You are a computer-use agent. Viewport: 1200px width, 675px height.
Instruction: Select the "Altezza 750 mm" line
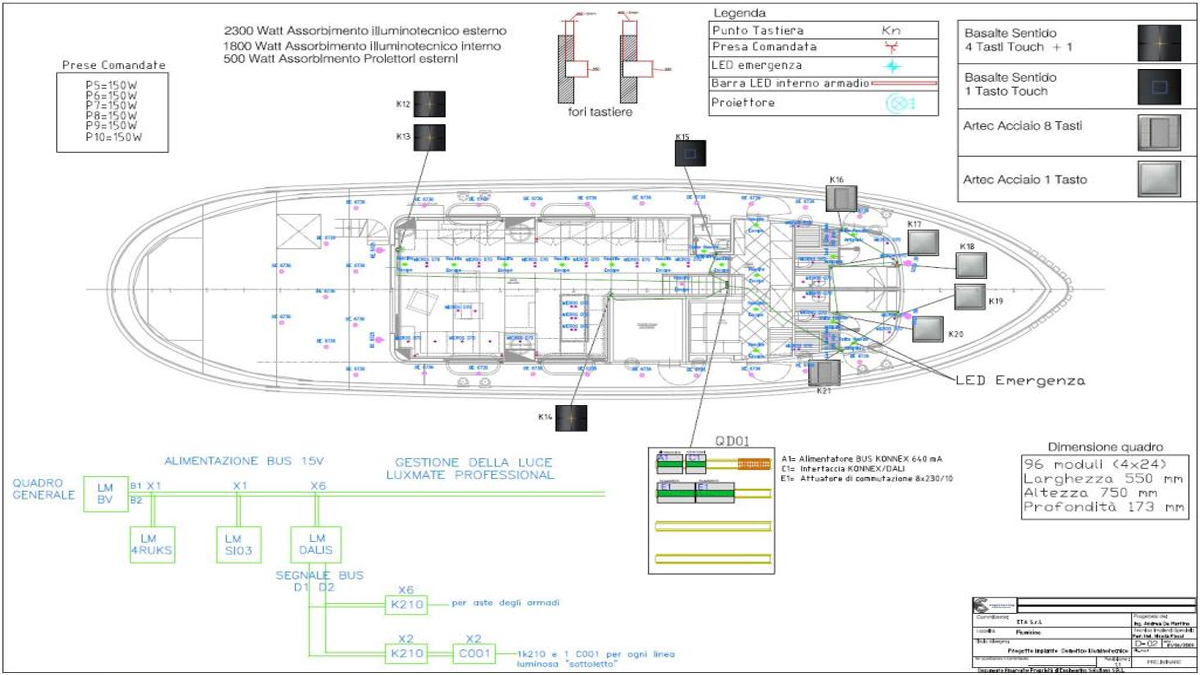click(1093, 494)
